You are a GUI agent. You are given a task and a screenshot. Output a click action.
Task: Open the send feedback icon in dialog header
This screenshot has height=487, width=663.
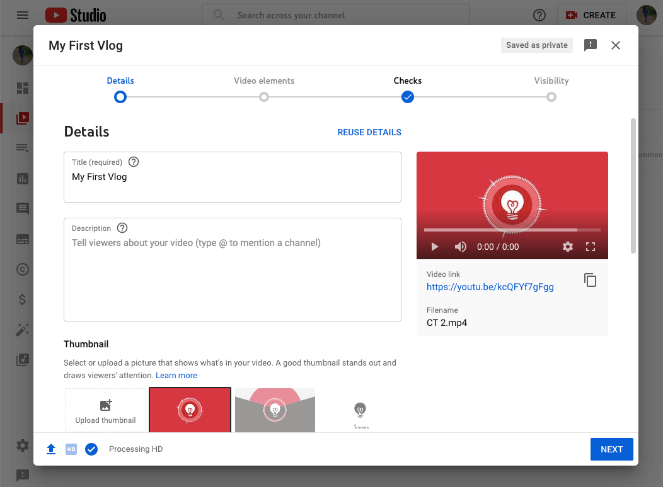[590, 45]
